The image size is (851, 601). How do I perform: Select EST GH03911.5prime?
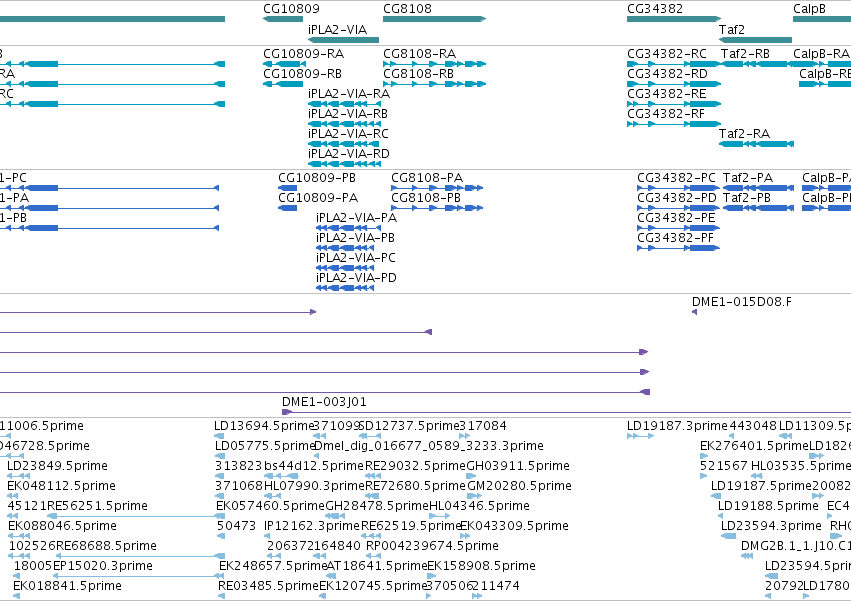pos(518,466)
